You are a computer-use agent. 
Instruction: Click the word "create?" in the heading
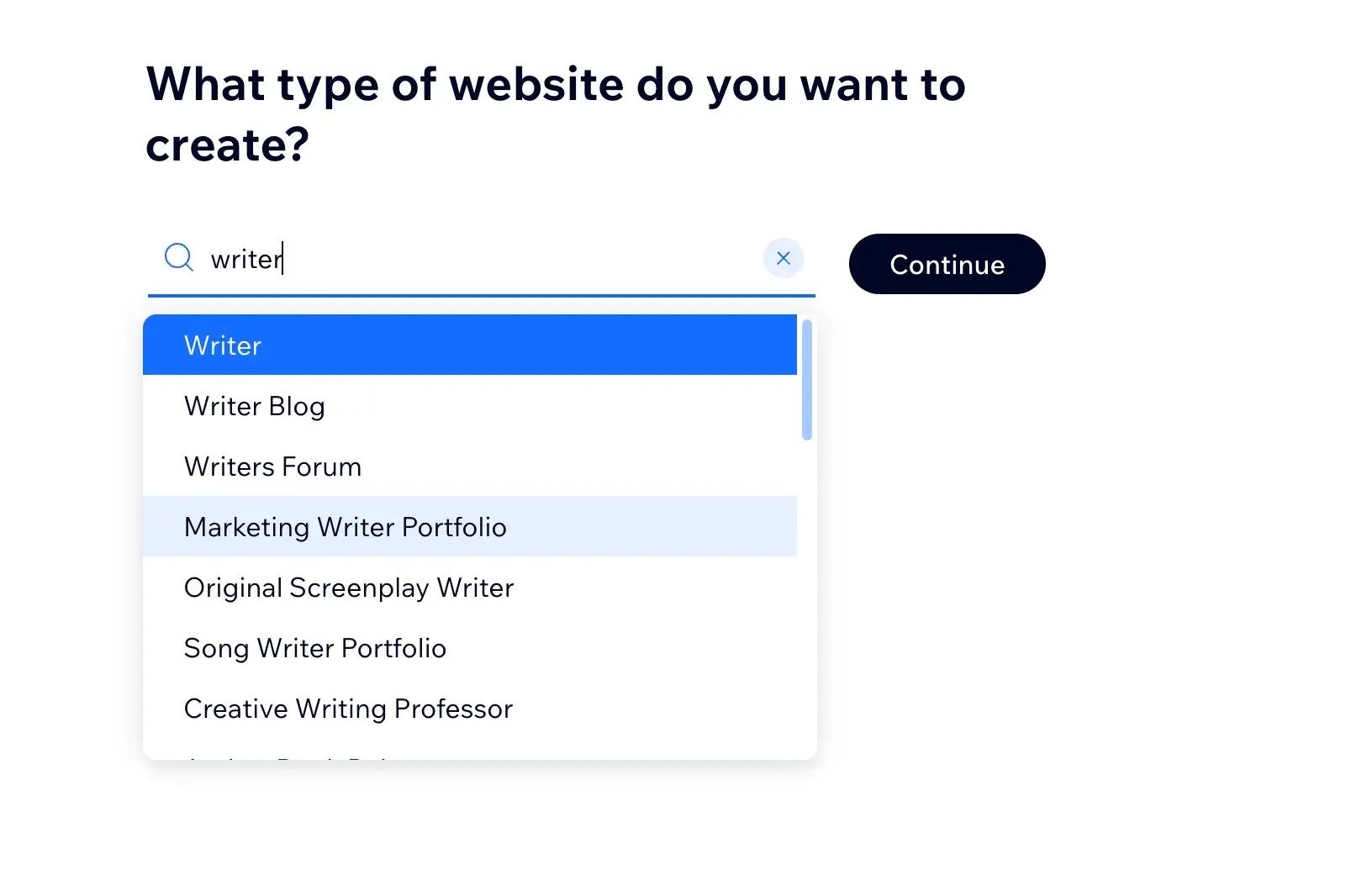click(227, 145)
